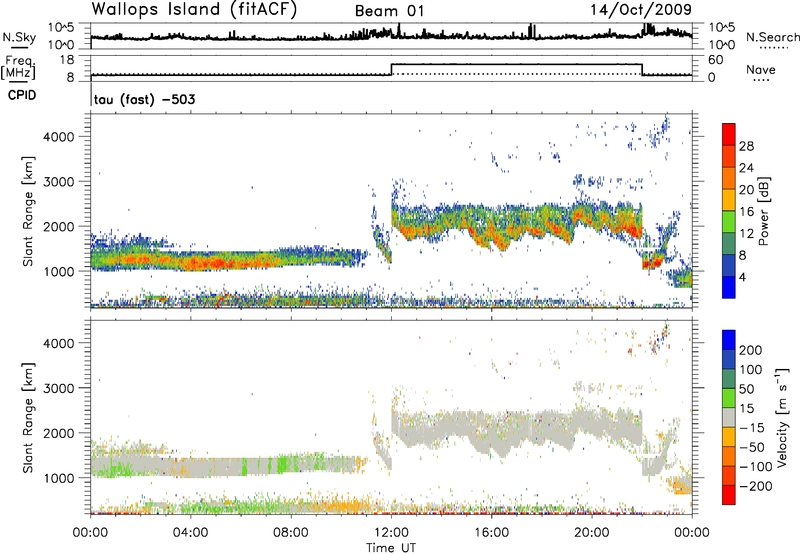Click the '20:00' time axis tick label
Screen dimensions: 800x554
pos(592,533)
